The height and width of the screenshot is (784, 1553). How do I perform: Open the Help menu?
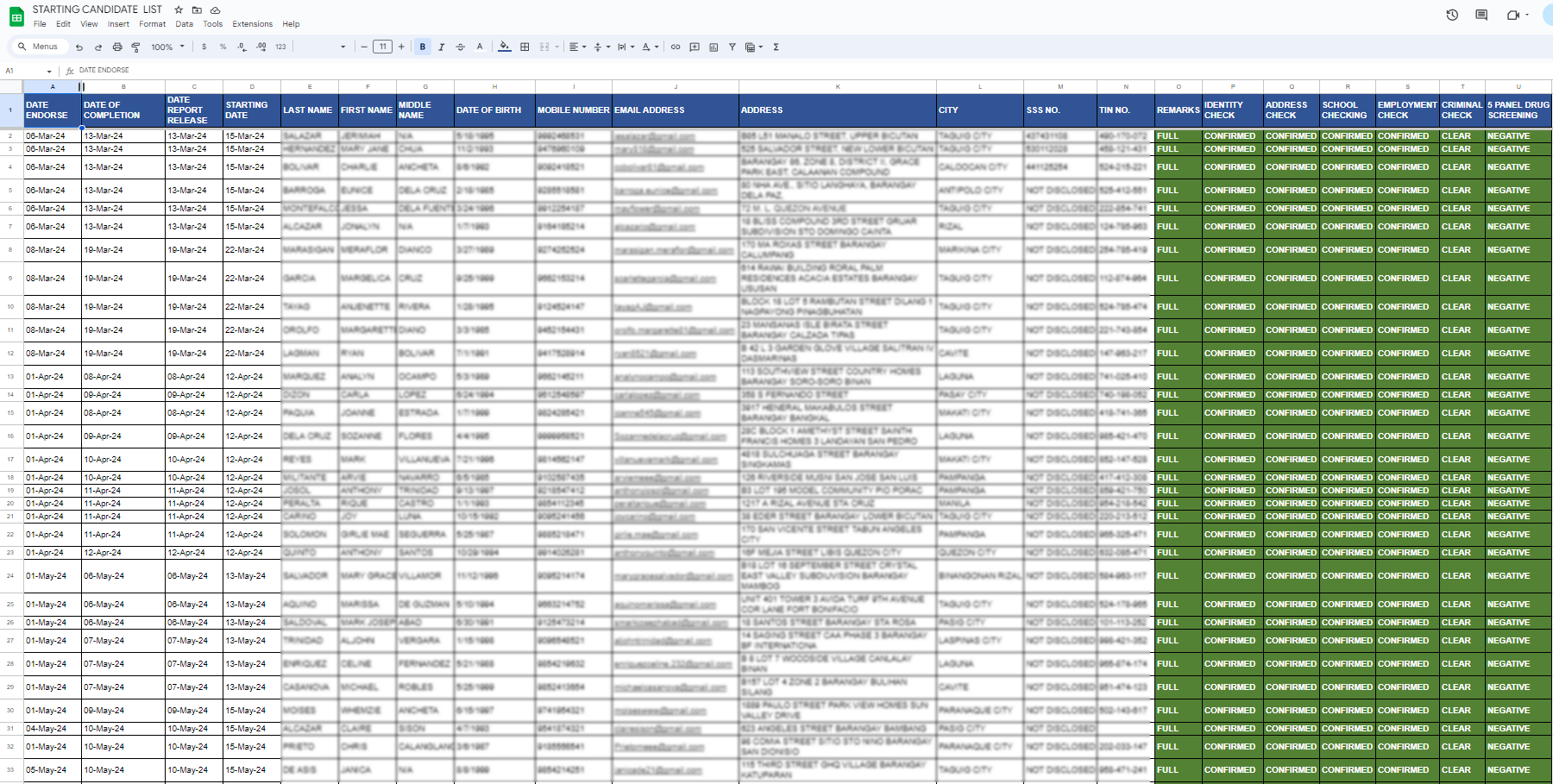point(291,24)
